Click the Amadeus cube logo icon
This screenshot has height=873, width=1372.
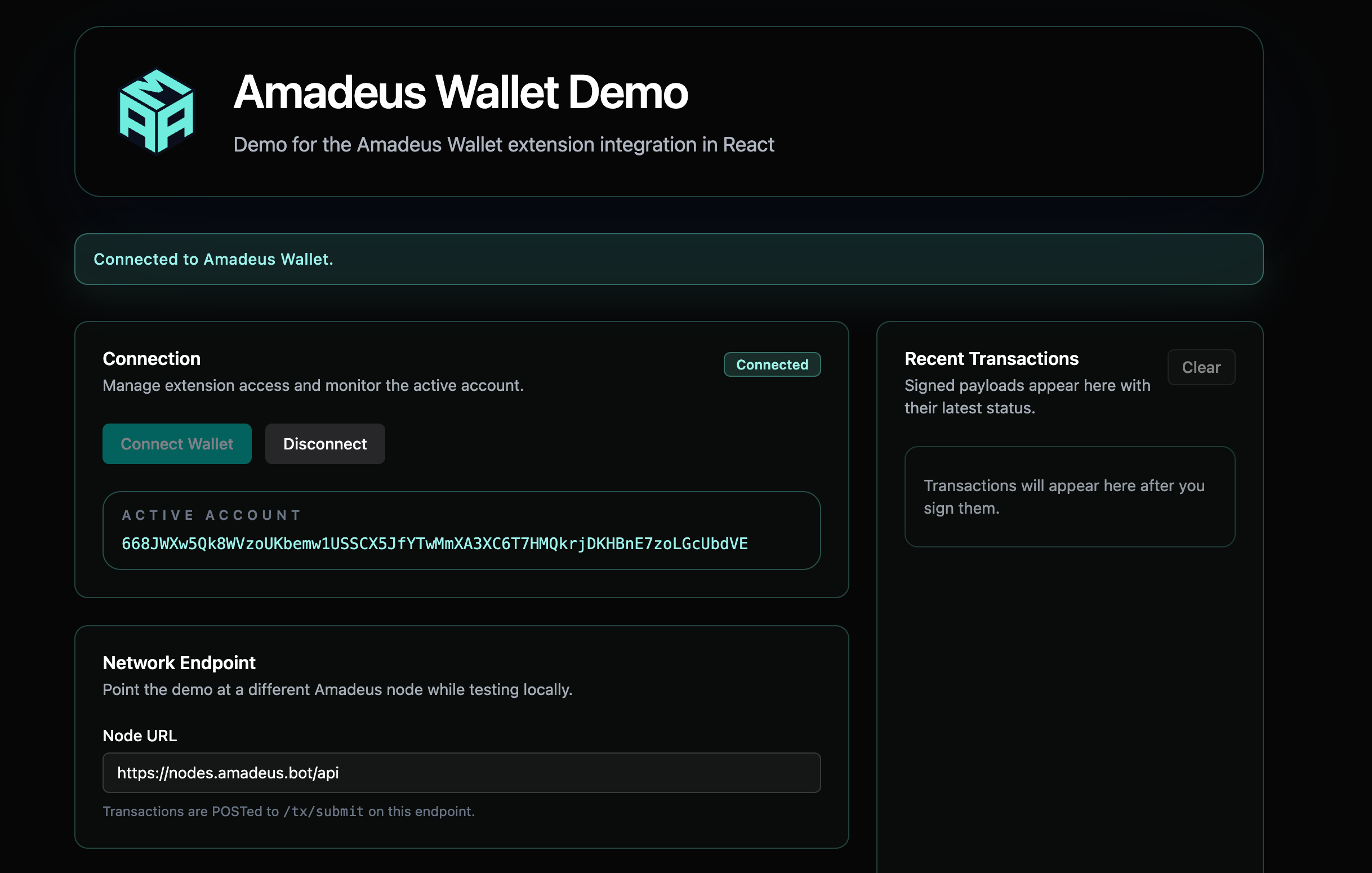pos(155,111)
